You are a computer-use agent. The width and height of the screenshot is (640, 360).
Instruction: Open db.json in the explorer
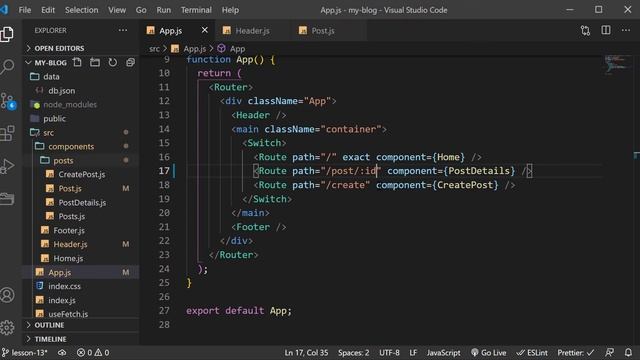pos(61,91)
